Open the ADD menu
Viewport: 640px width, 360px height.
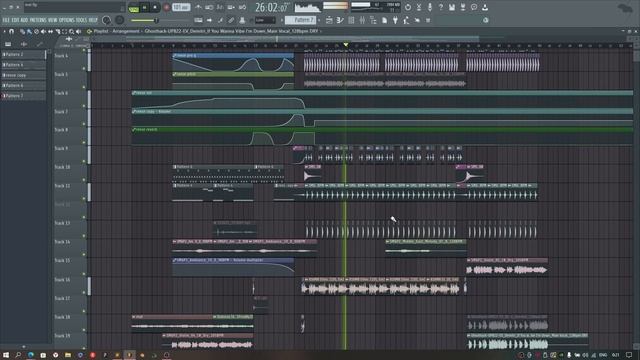pos(24,20)
